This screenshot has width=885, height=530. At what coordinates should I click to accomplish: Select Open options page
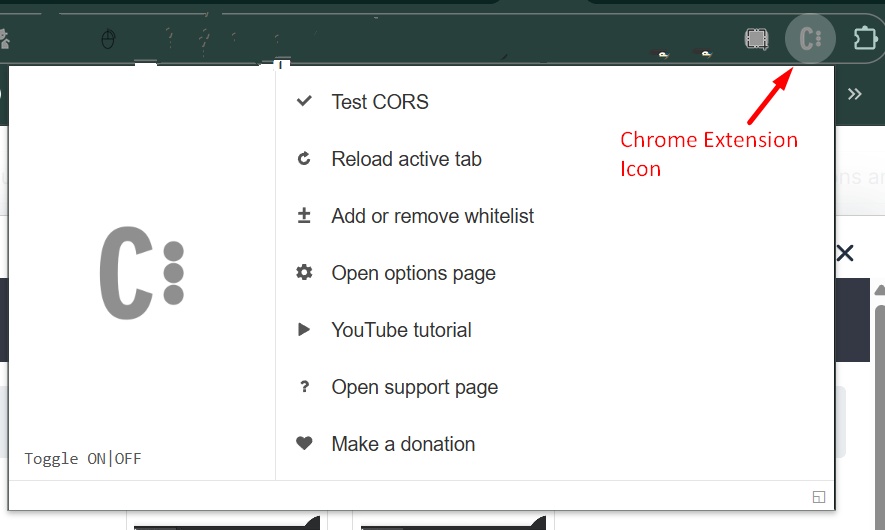coord(413,273)
